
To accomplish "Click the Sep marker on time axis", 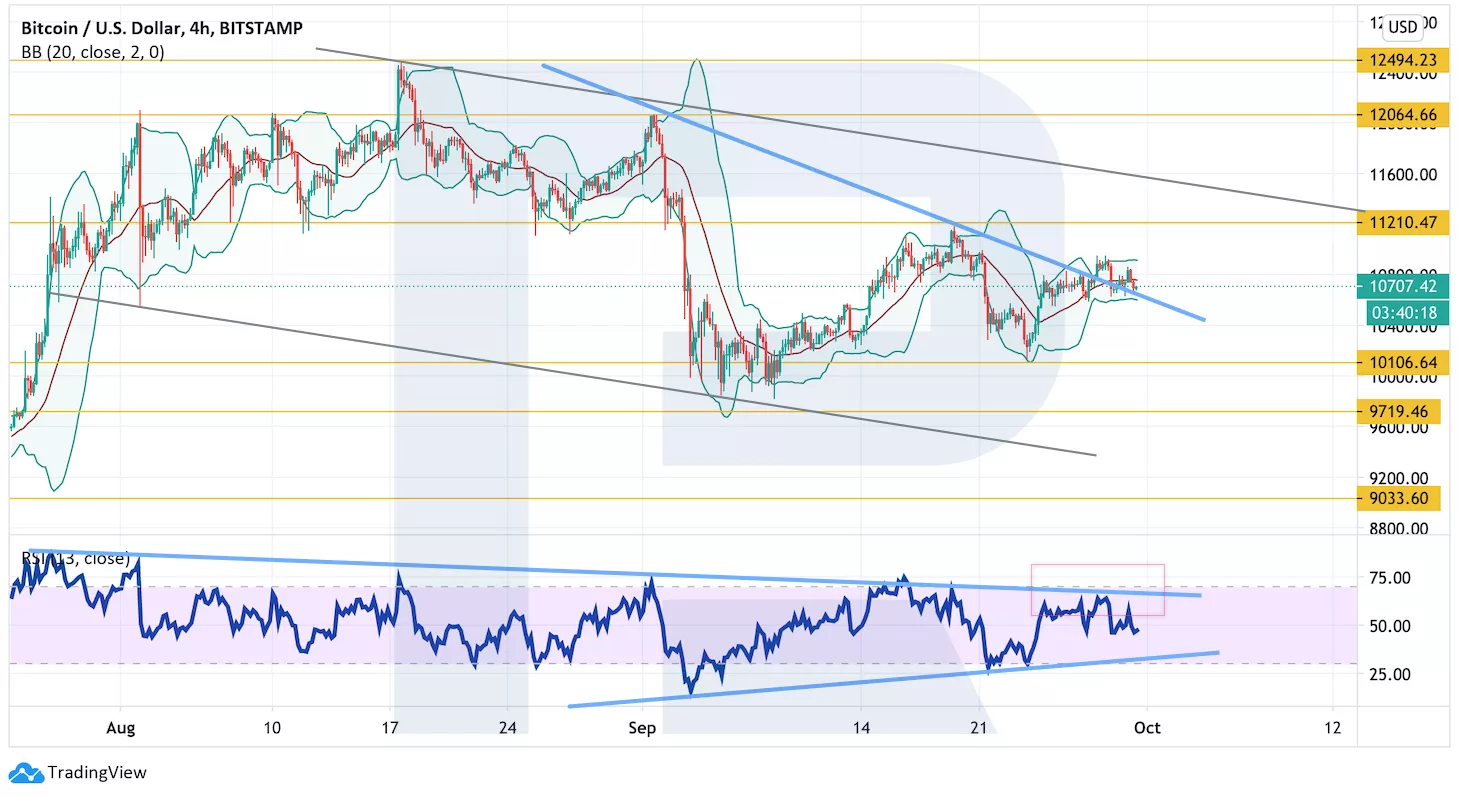I will [x=642, y=728].
